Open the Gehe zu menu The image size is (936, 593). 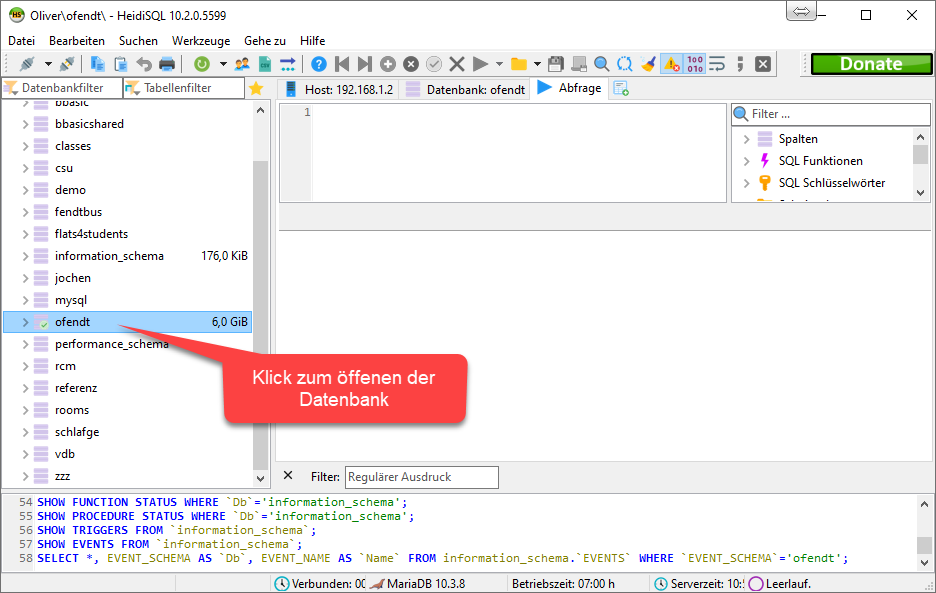tap(265, 41)
